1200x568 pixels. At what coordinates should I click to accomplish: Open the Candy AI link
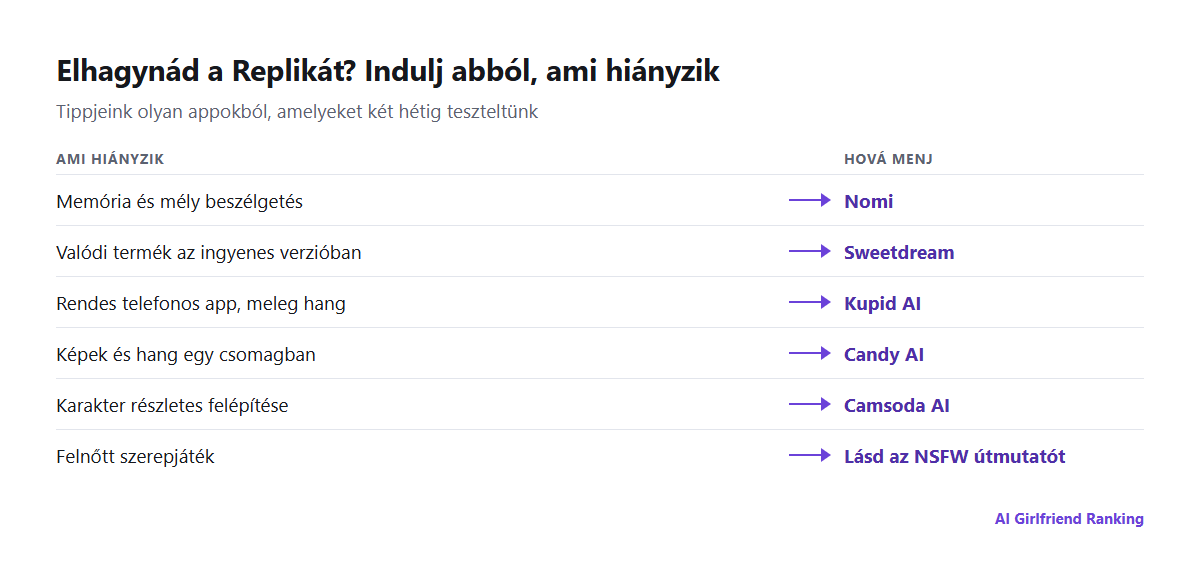click(x=884, y=354)
